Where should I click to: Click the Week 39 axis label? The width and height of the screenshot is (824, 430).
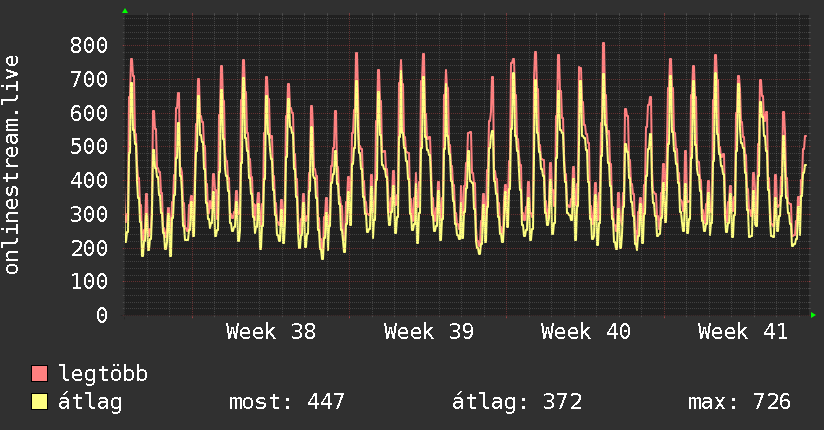(429, 332)
